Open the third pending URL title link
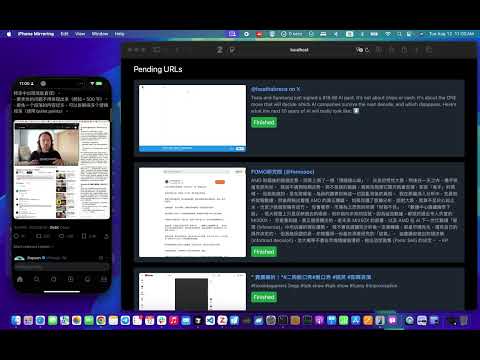 tap(311, 277)
